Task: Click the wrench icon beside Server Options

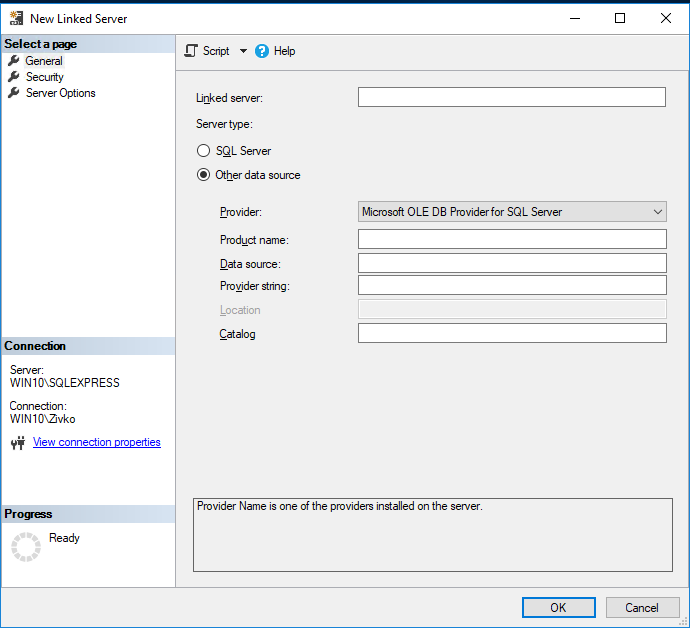Action: [x=14, y=93]
